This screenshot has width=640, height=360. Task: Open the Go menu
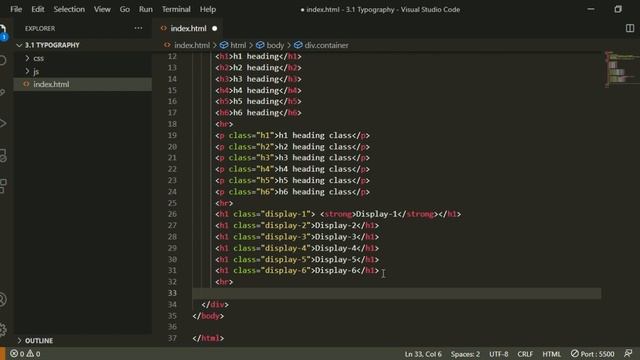124,9
